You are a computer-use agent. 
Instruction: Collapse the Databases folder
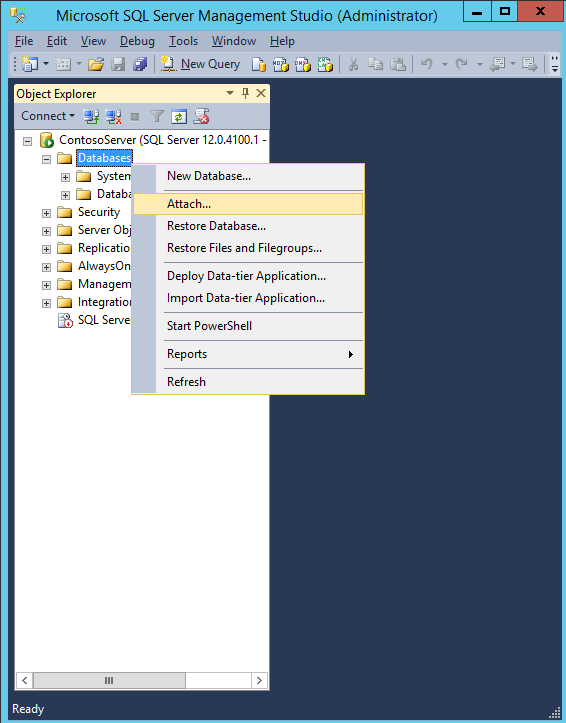[x=46, y=159]
